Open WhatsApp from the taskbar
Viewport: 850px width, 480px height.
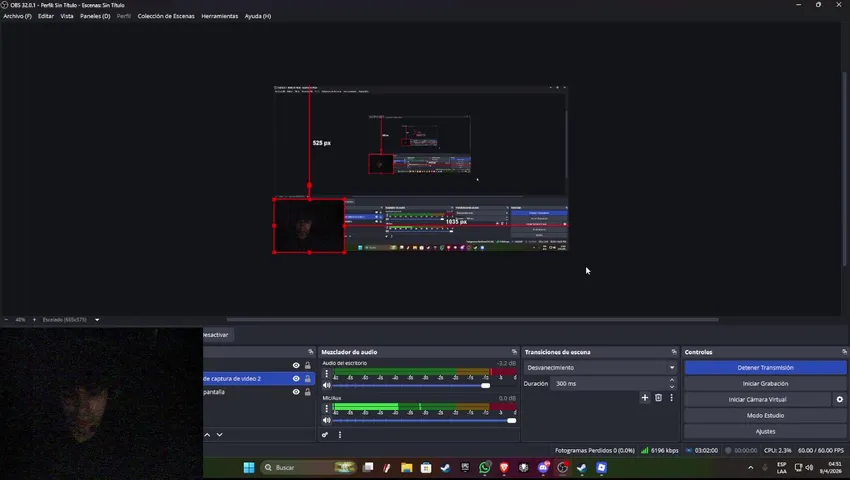(485, 468)
